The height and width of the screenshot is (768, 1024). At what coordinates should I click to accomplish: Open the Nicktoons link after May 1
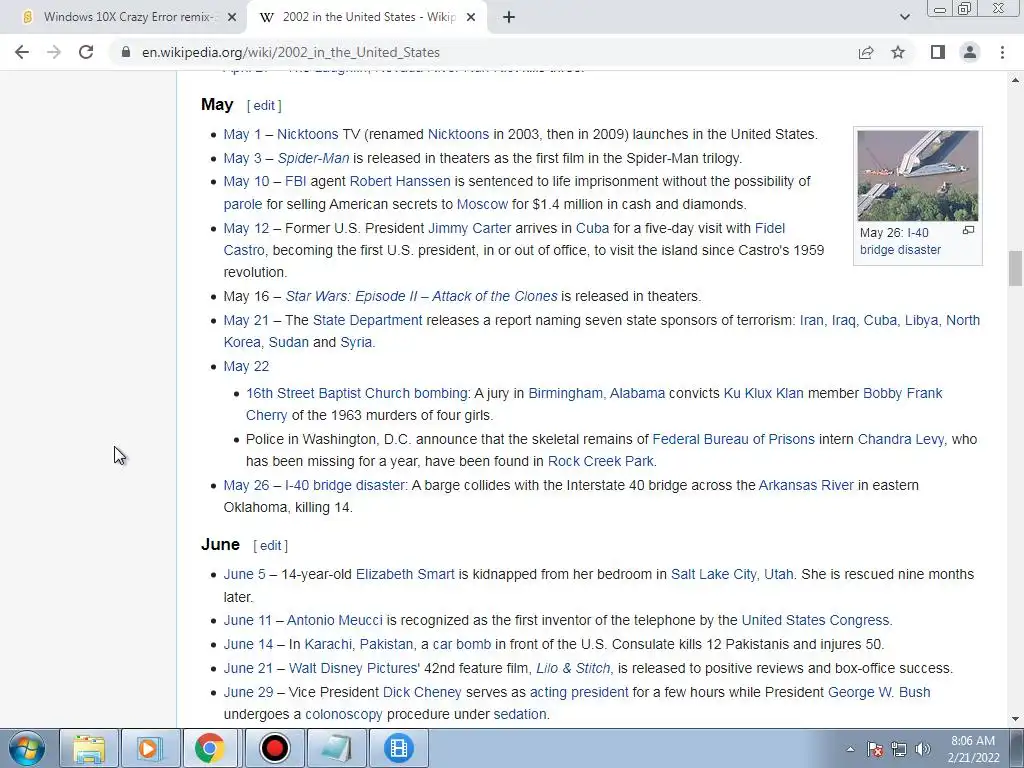[x=308, y=135]
